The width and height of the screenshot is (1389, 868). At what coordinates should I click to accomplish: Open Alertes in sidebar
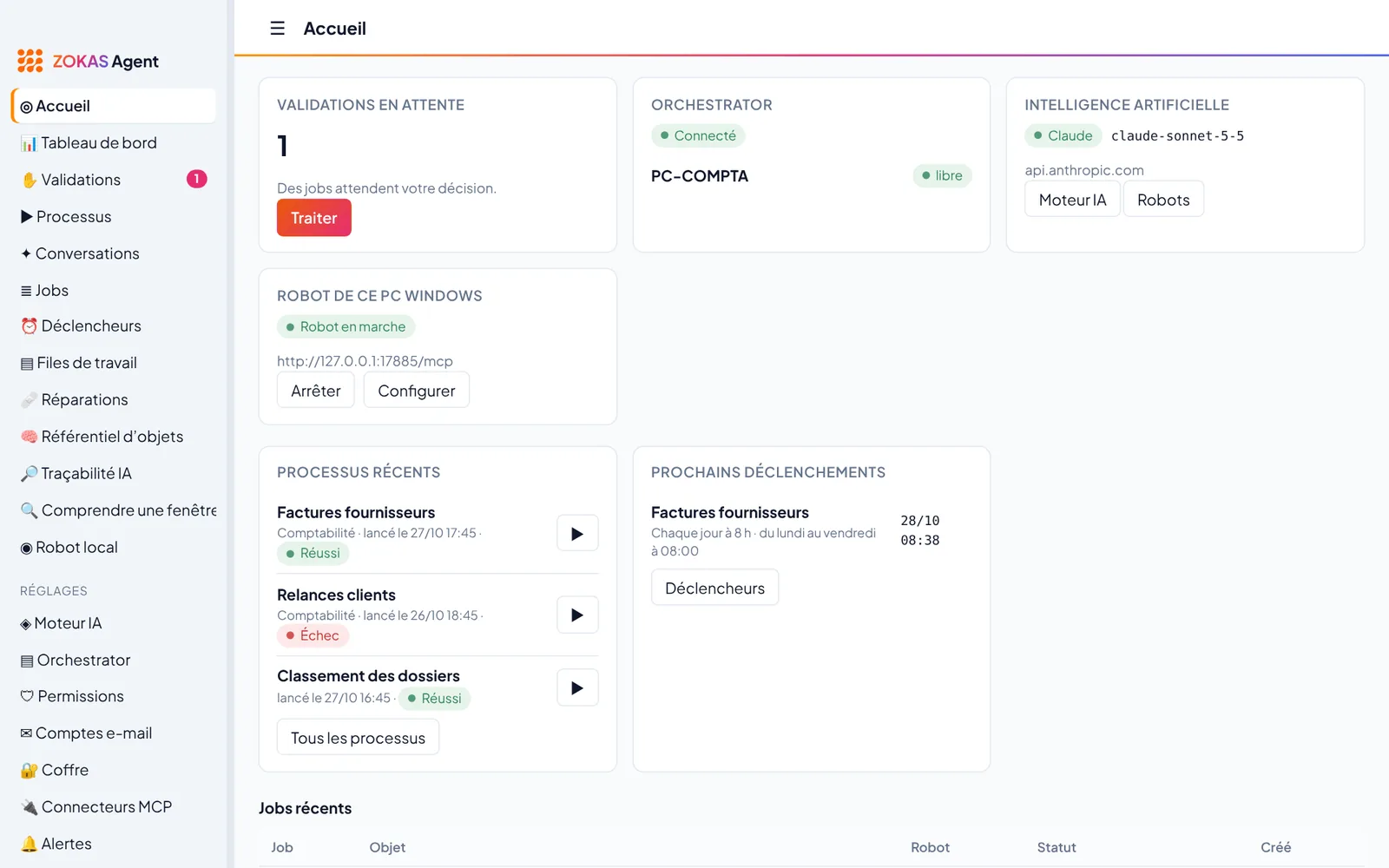tap(114, 844)
